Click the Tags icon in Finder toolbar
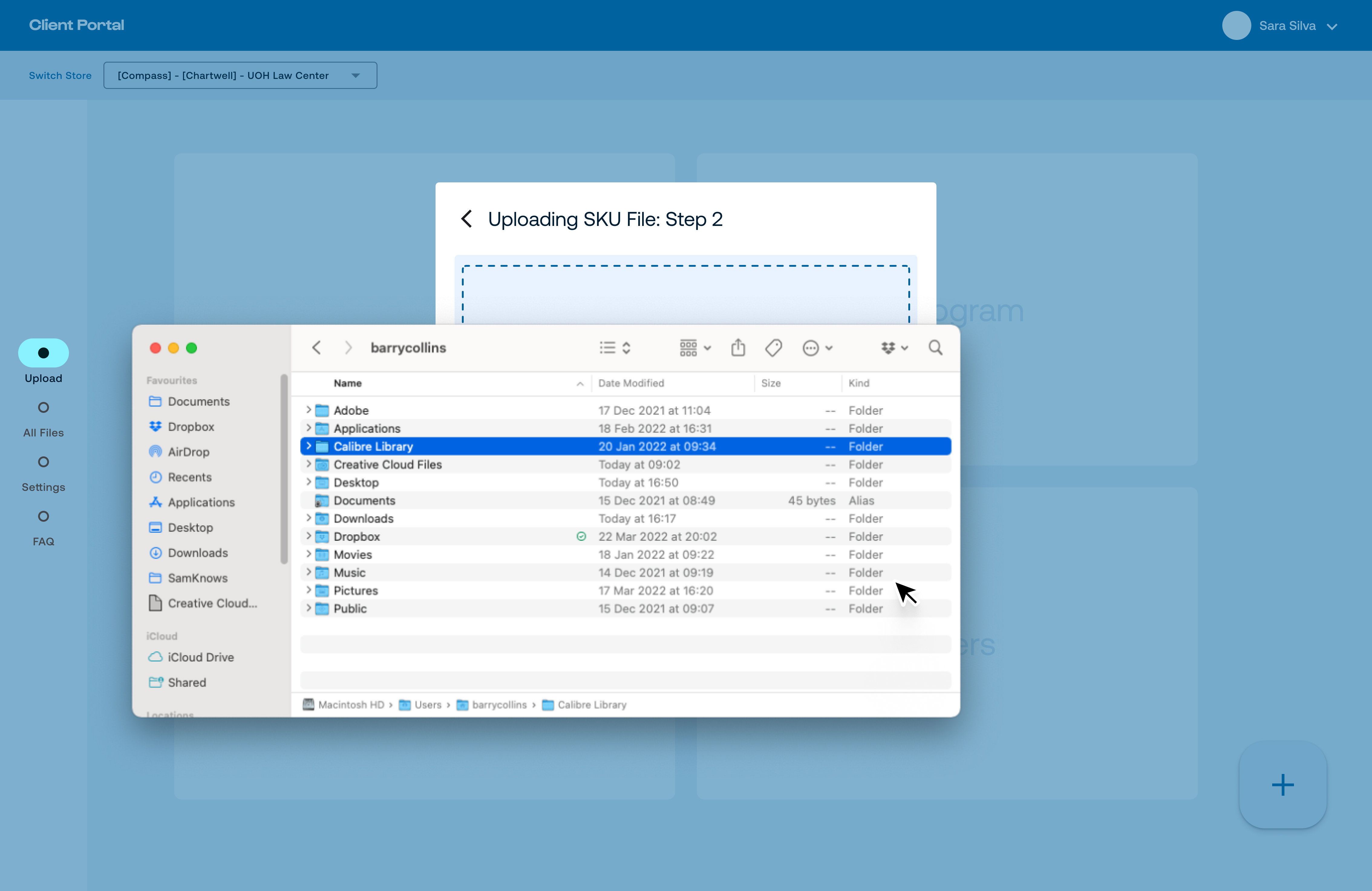The width and height of the screenshot is (1372, 891). (x=774, y=348)
